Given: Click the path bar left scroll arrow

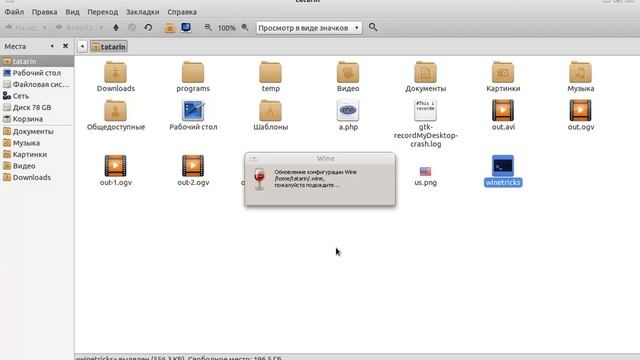Looking at the screenshot, I should click(x=82, y=47).
